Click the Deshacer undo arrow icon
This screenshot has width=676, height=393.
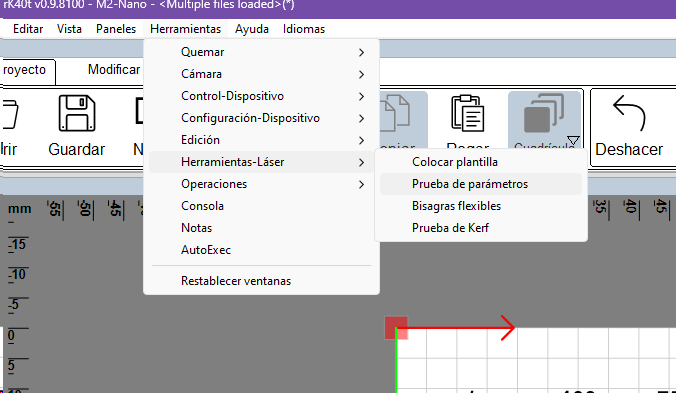(x=629, y=113)
